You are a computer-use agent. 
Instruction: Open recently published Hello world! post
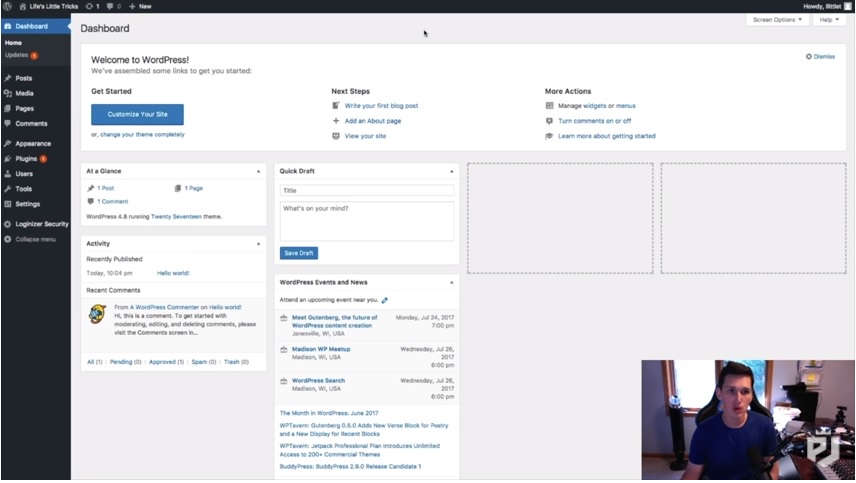(173, 273)
